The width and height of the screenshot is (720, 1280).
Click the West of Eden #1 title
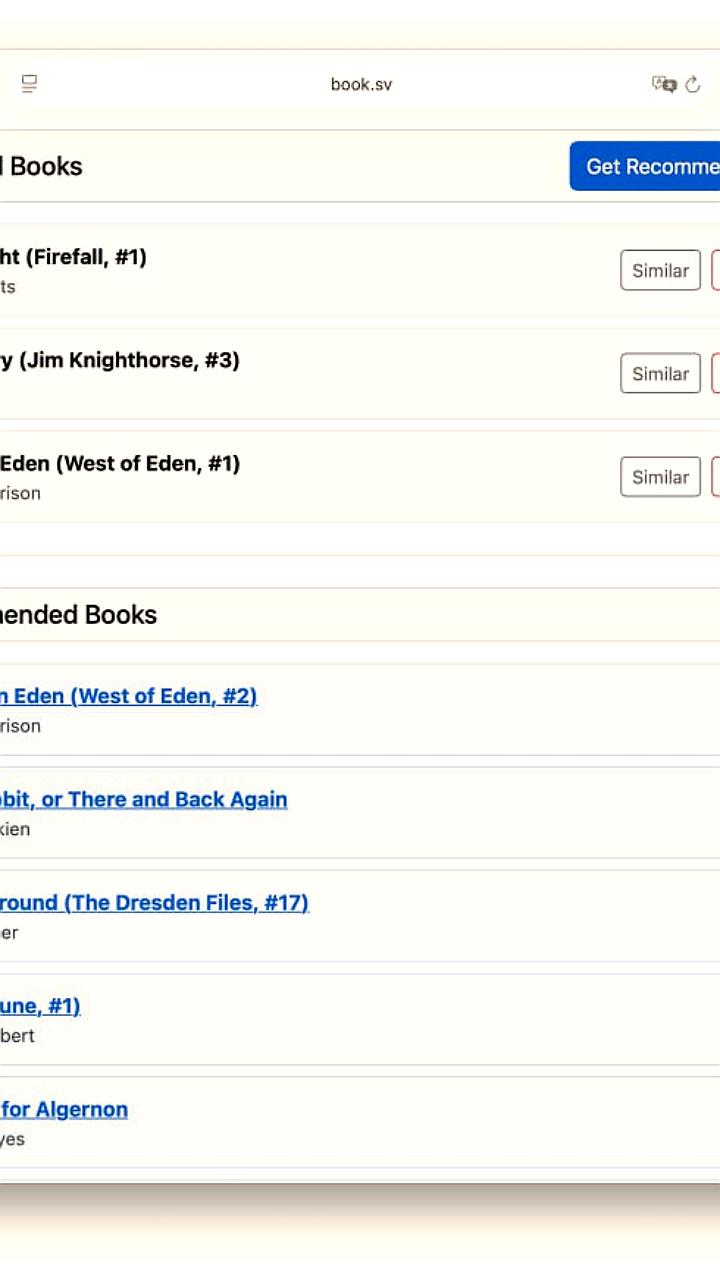[x=119, y=464]
